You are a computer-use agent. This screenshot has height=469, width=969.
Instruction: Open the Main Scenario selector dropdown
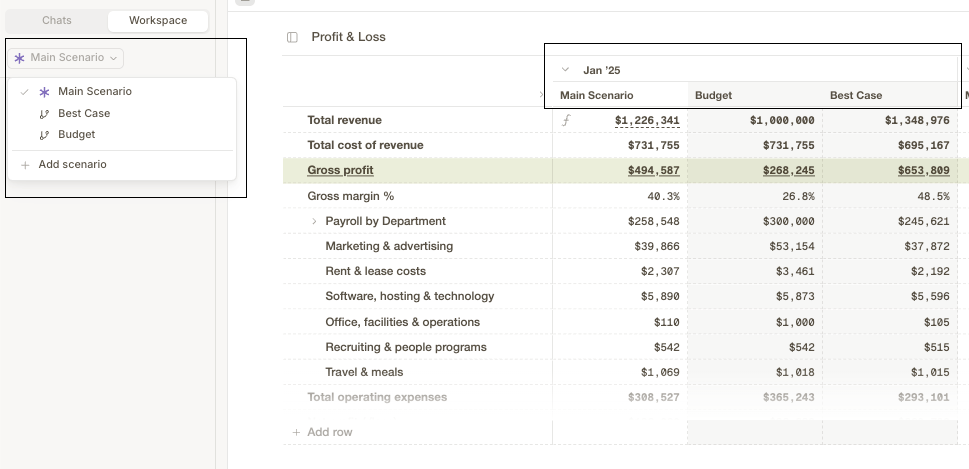coord(66,58)
